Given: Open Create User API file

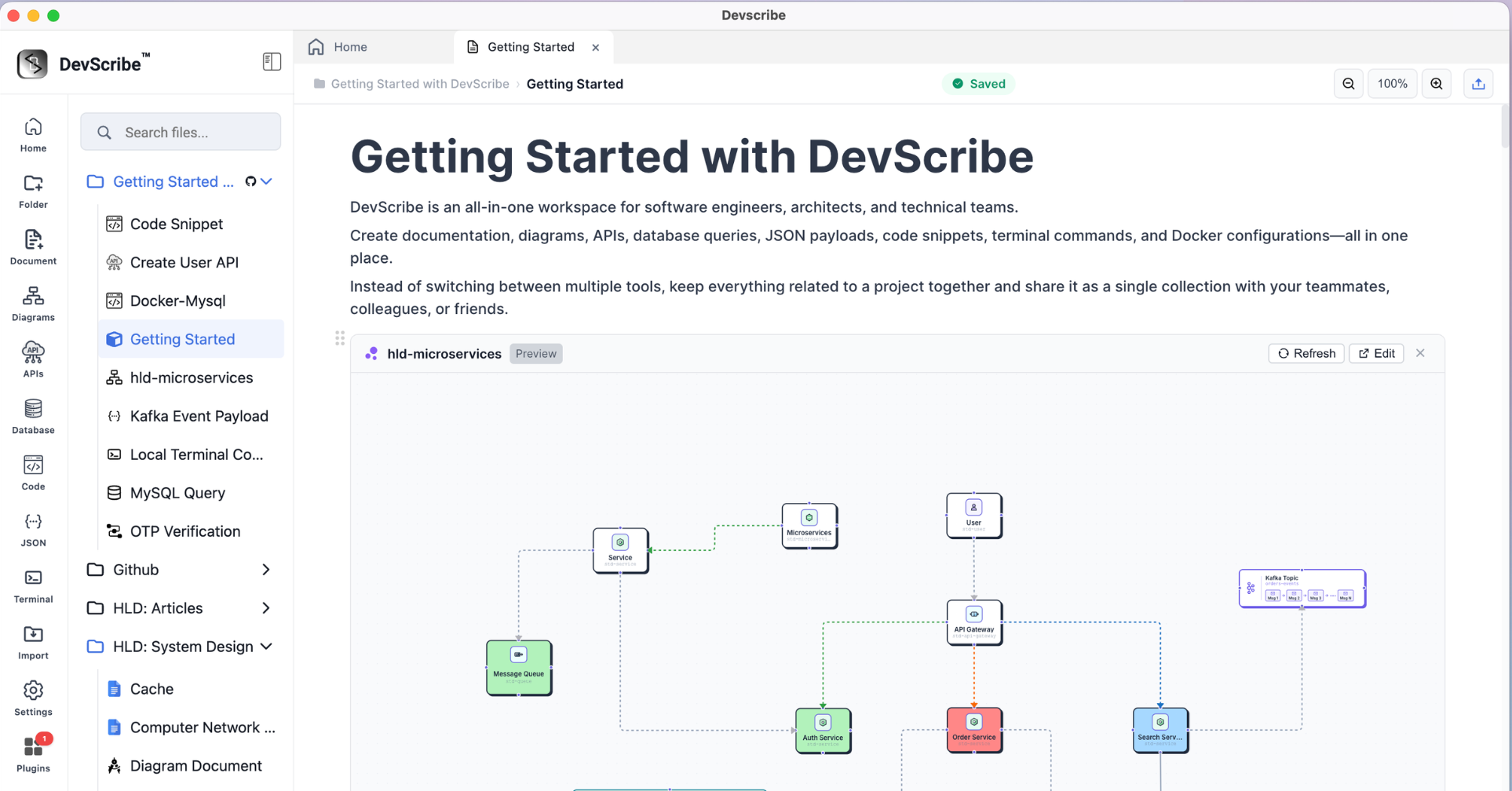Looking at the screenshot, I should click(x=192, y=262).
